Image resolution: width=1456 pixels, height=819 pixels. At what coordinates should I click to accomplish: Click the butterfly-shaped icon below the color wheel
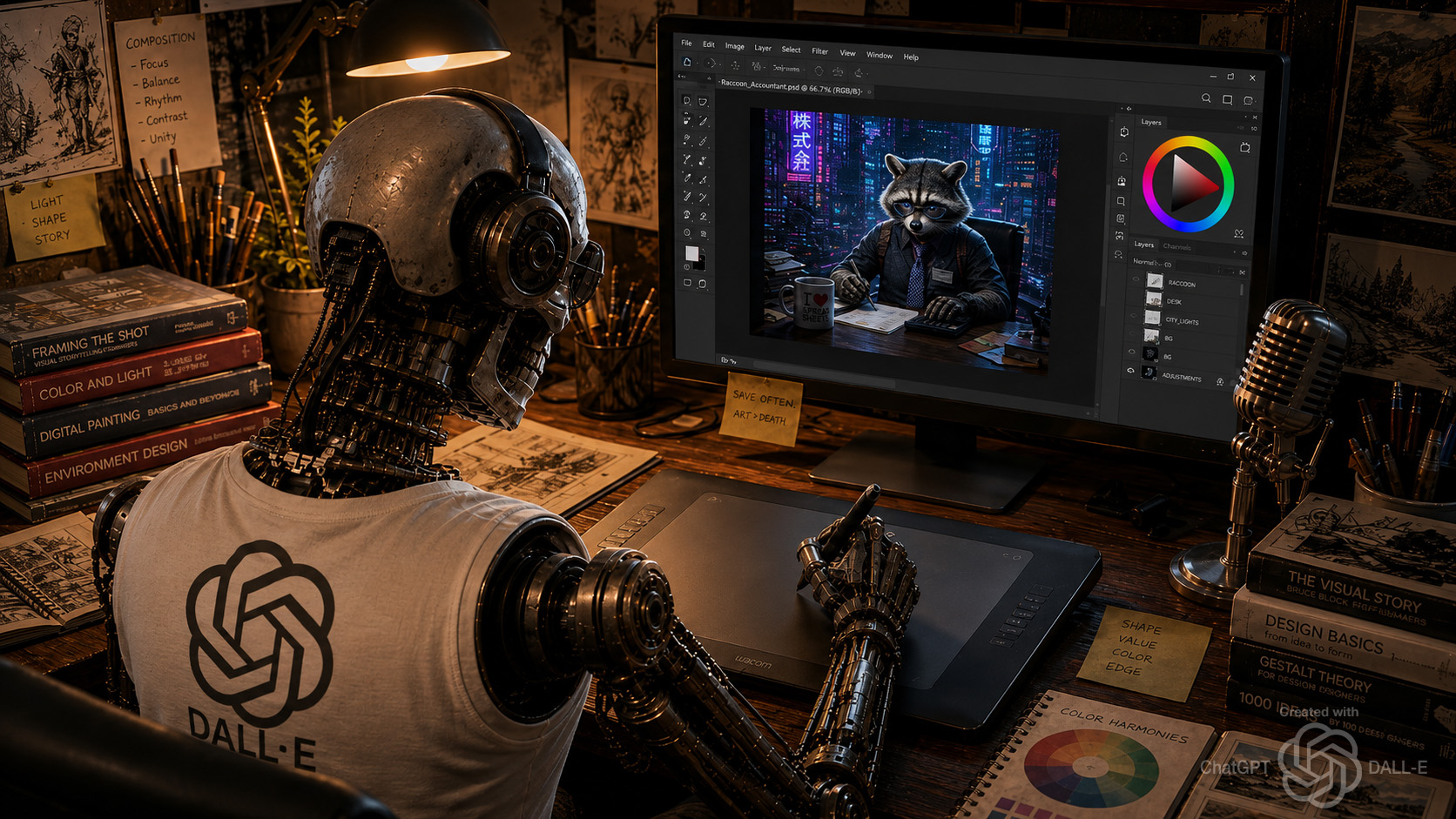point(1238,234)
